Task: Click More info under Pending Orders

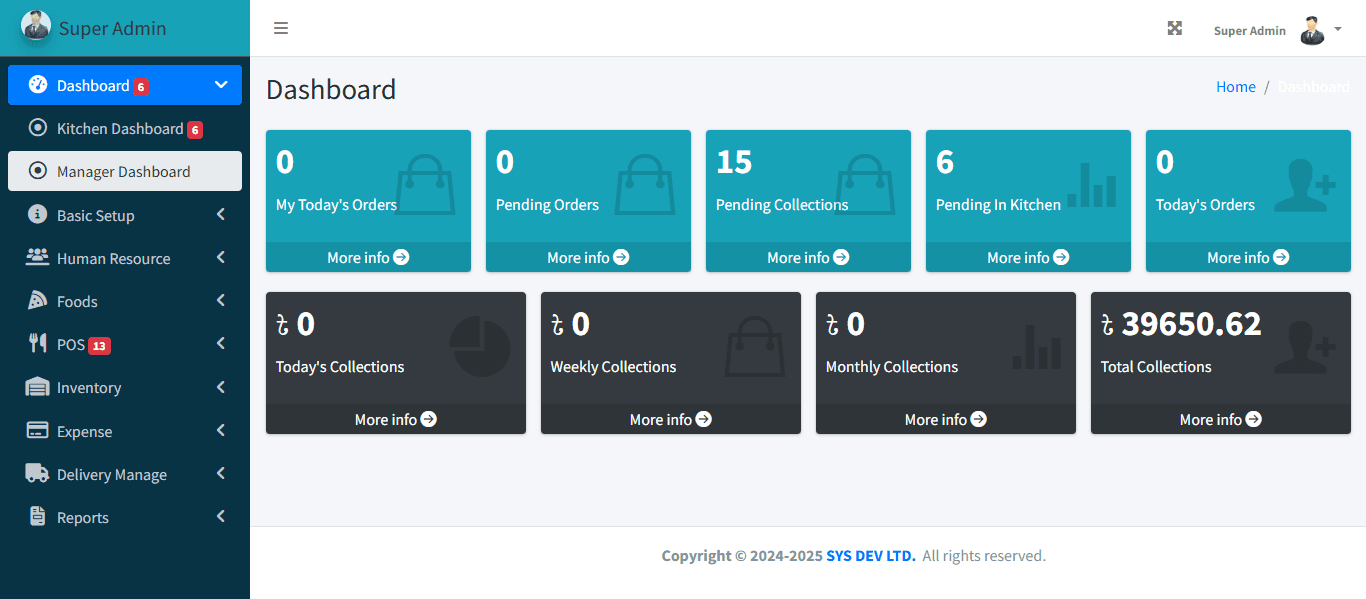Action: click(588, 257)
